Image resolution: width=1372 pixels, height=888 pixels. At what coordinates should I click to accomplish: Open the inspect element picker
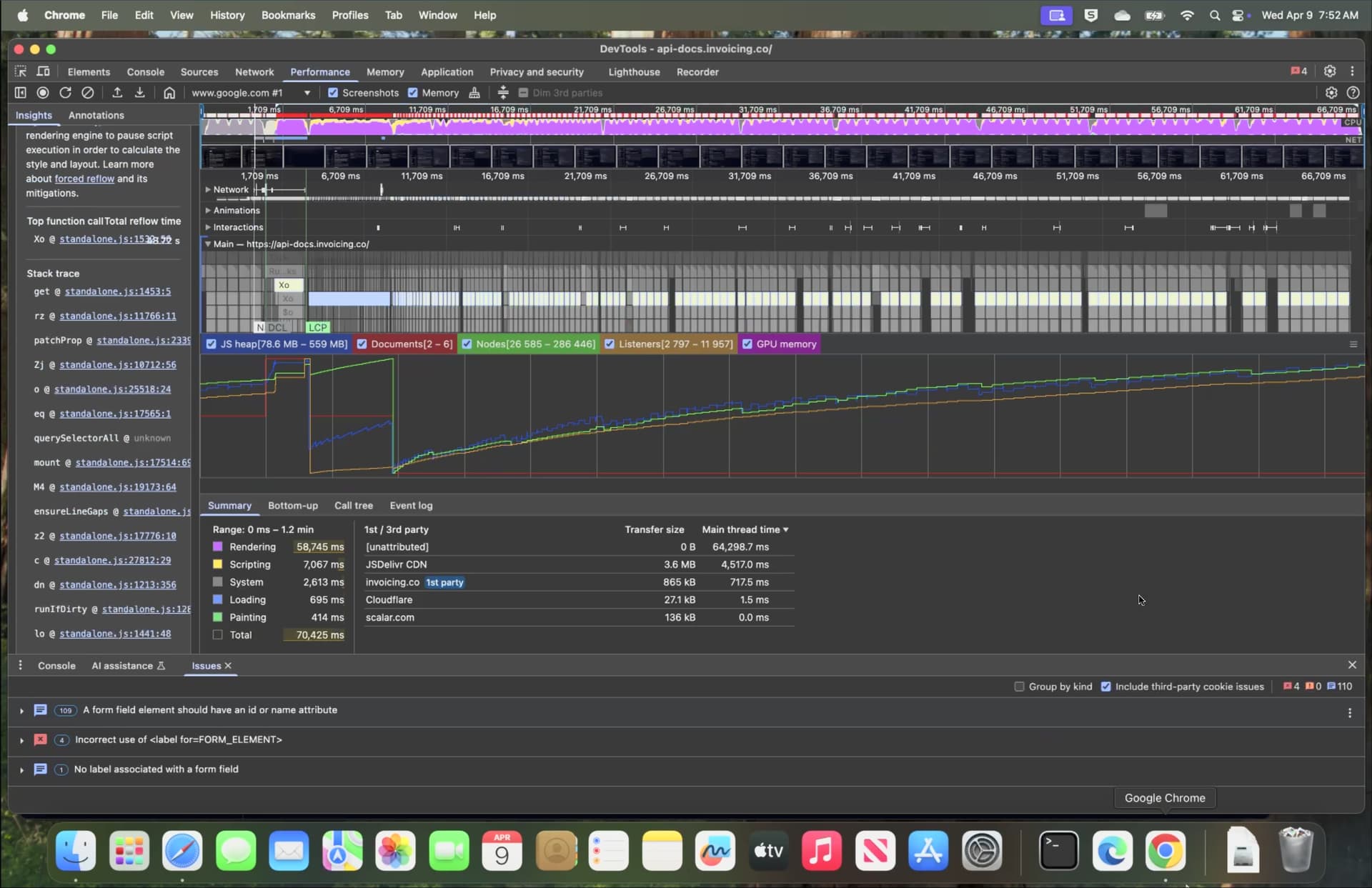point(21,71)
